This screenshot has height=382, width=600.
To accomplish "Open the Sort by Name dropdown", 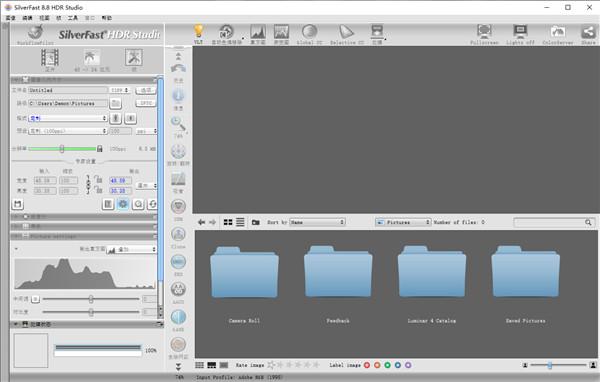I will 317,222.
